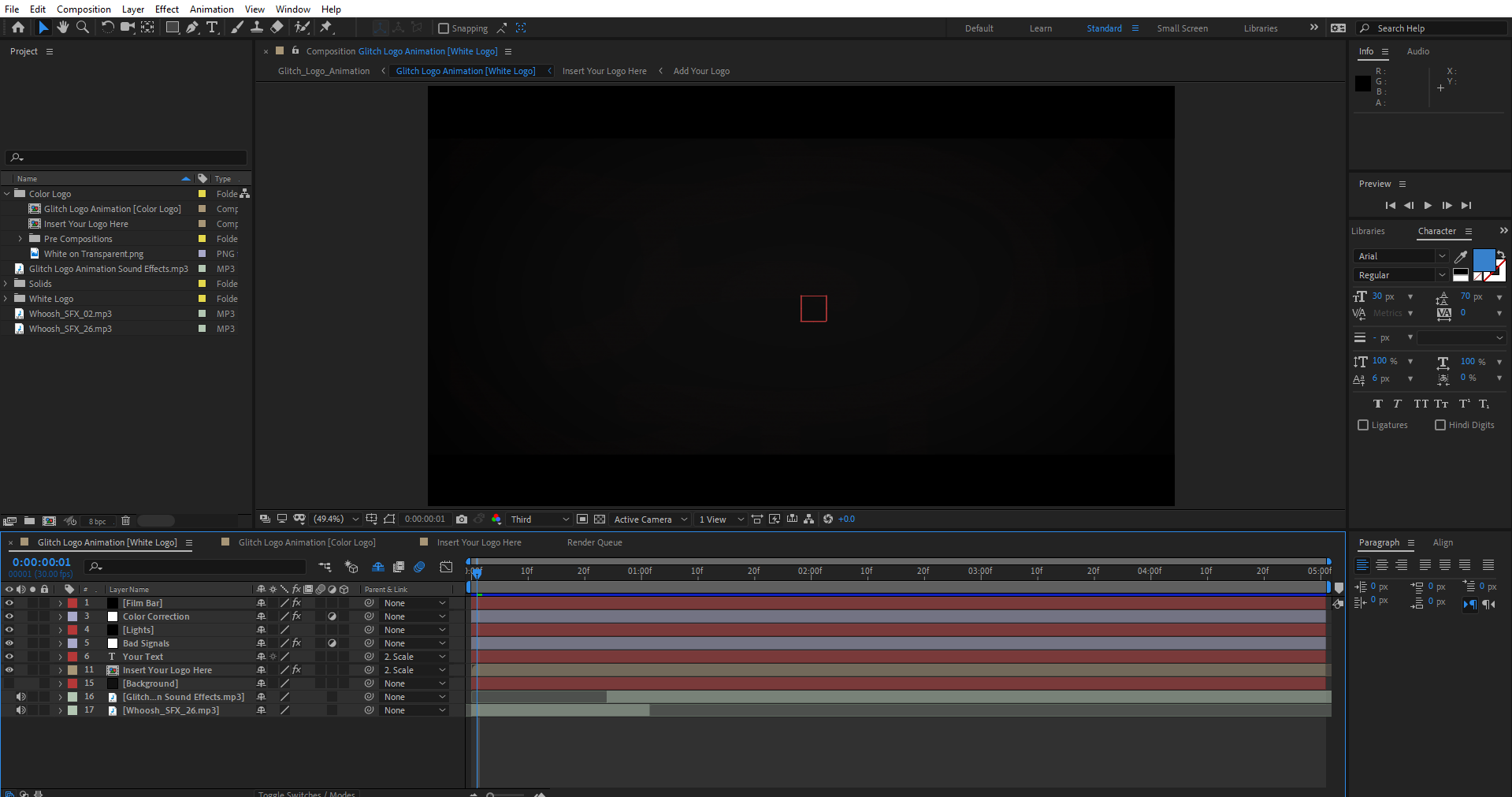Expand the Color Logo folder
This screenshot has height=797, width=1512.
6,193
